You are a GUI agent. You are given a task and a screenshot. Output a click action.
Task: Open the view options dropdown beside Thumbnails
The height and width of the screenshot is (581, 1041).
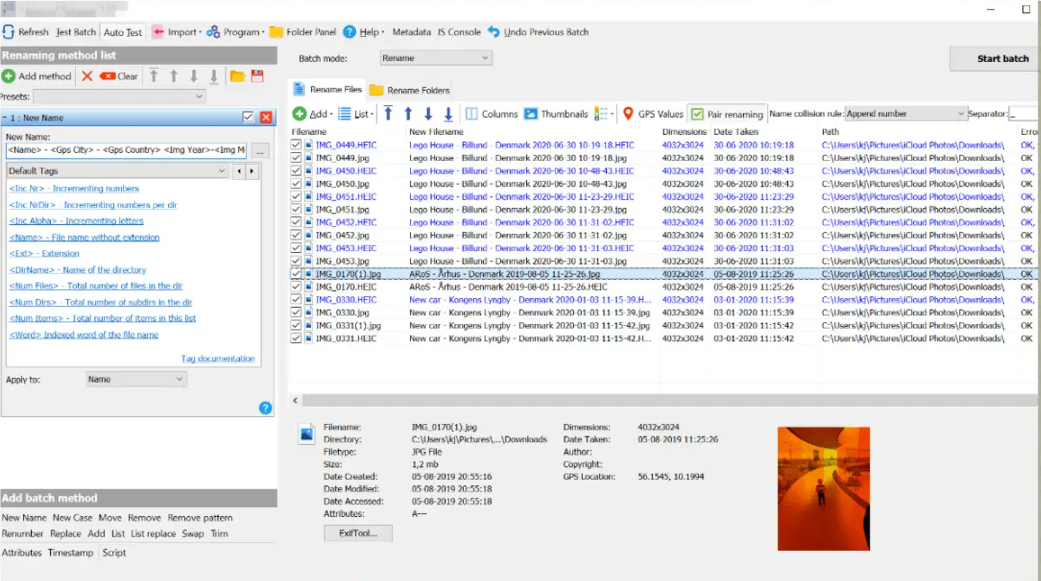tap(603, 114)
